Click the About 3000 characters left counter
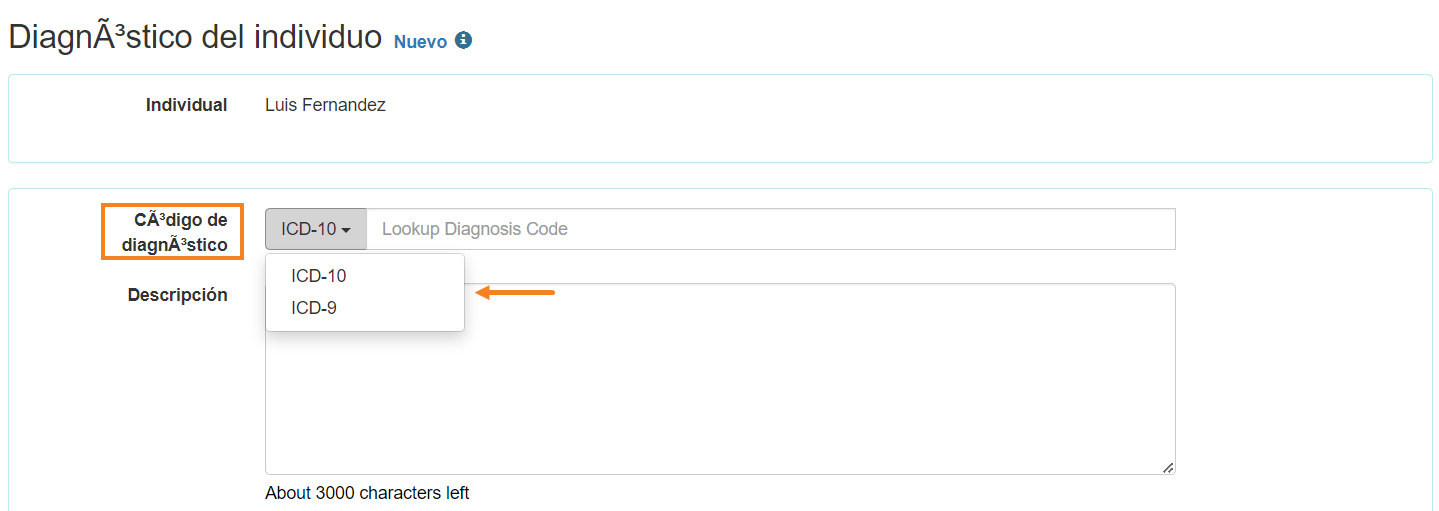The width and height of the screenshot is (1439, 511). click(367, 493)
